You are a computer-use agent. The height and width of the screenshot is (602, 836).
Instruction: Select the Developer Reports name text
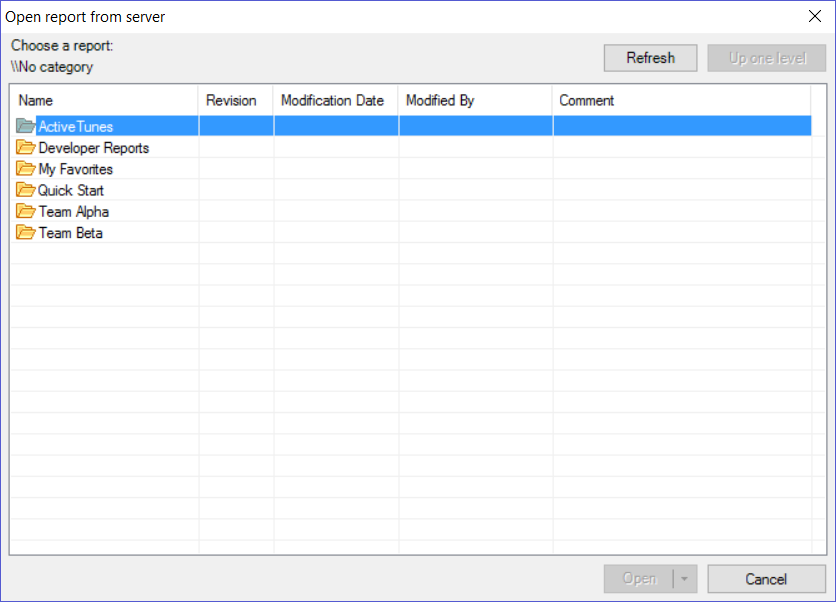click(94, 148)
